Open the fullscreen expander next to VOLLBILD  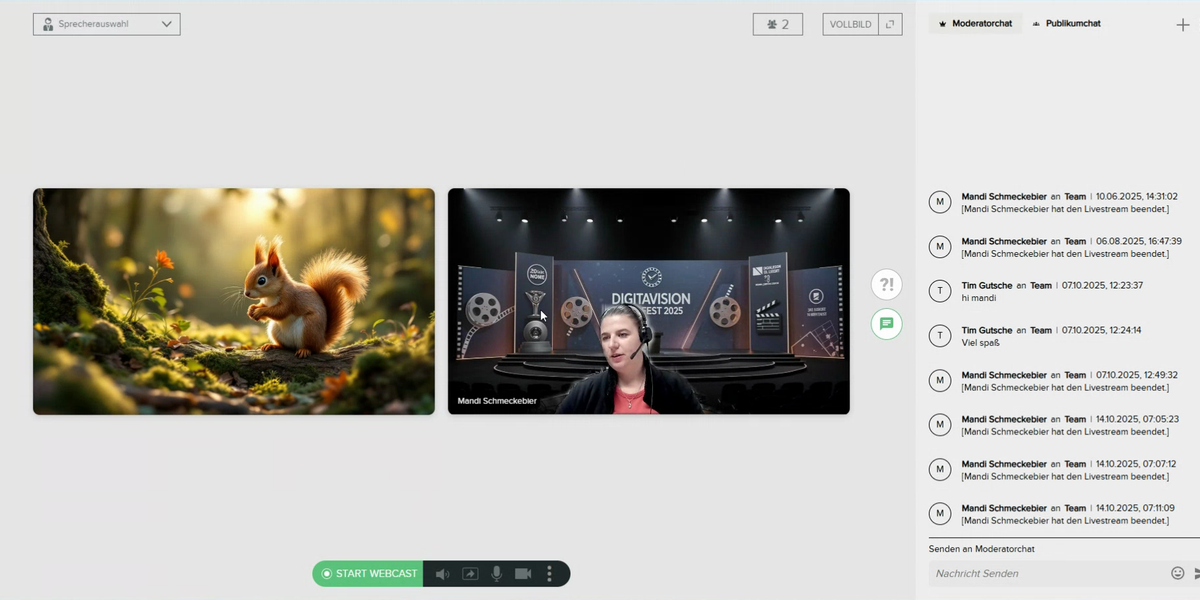pos(889,24)
